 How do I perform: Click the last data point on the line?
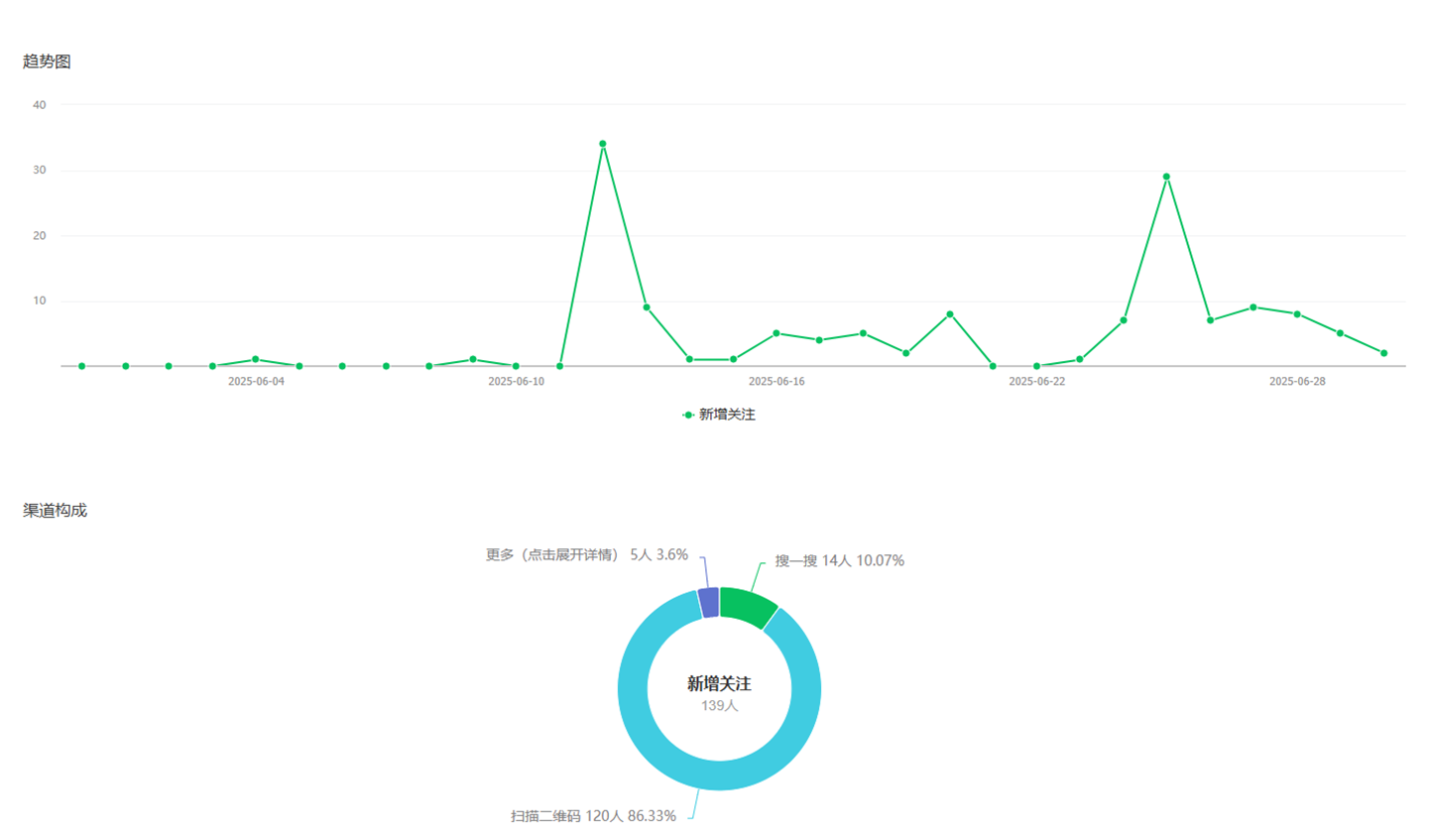[1383, 353]
